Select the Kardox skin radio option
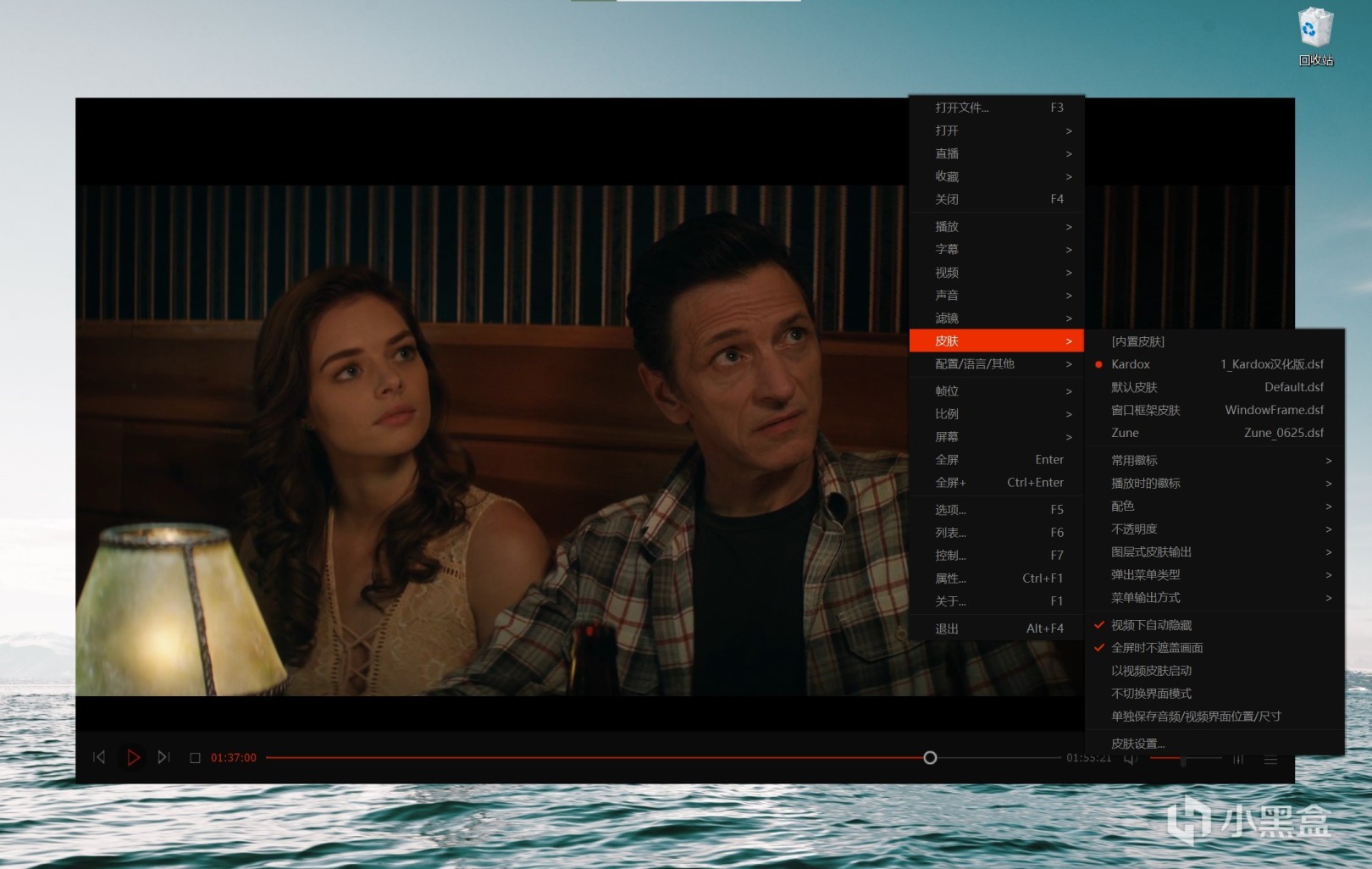Screen dimensions: 1372x869 (x=1215, y=364)
